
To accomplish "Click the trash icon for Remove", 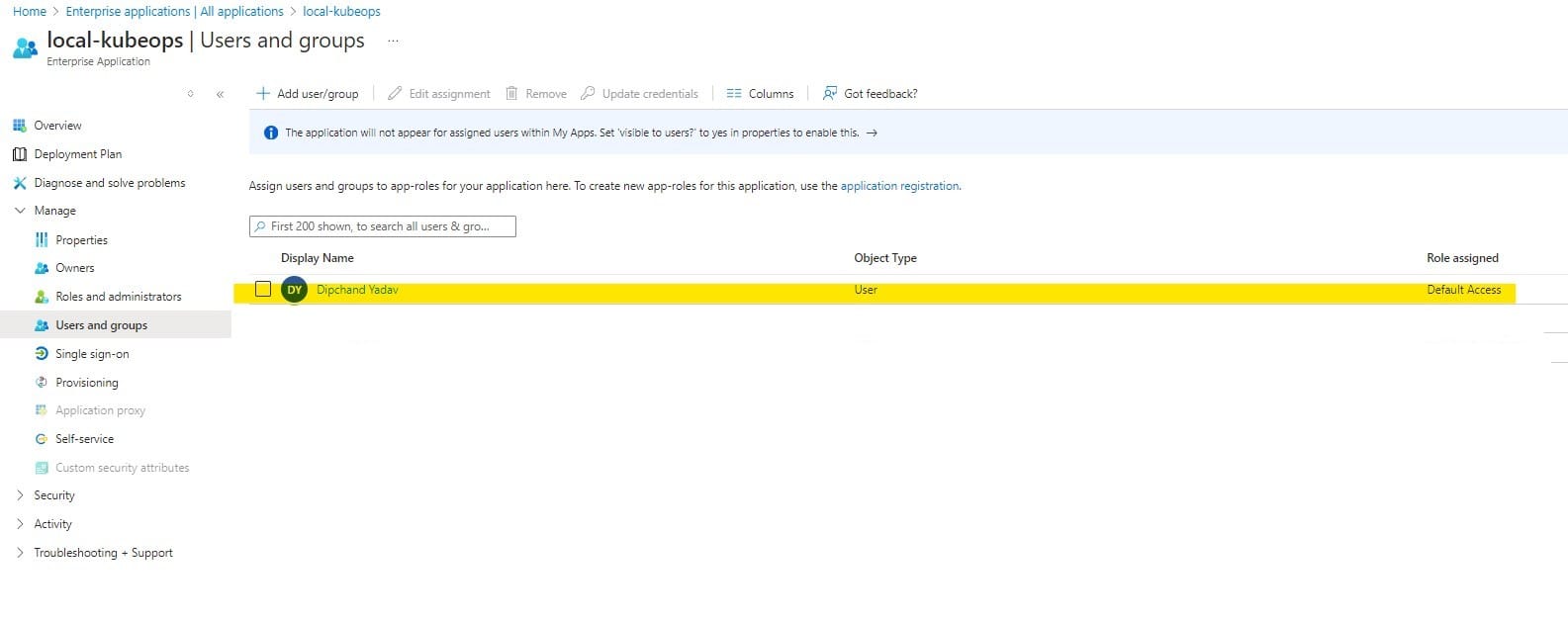I will point(511,94).
